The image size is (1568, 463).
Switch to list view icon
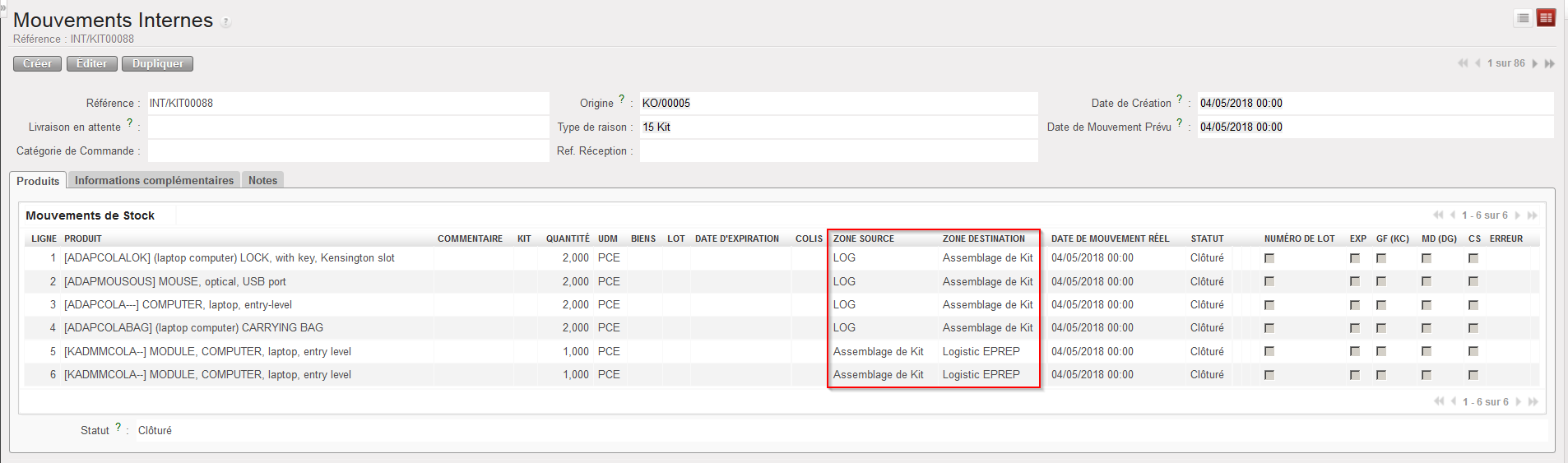[x=1523, y=18]
